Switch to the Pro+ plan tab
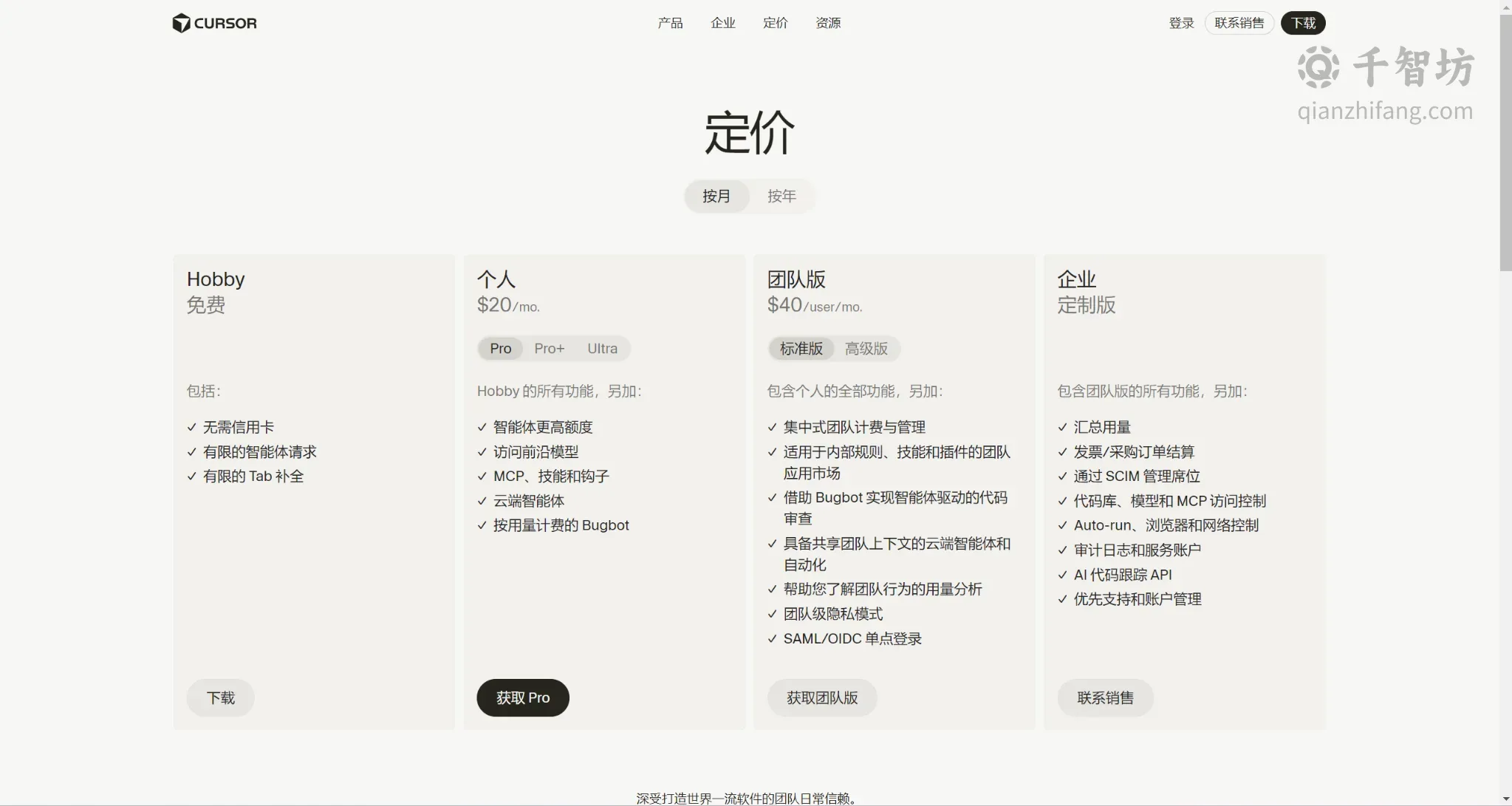 tap(550, 349)
